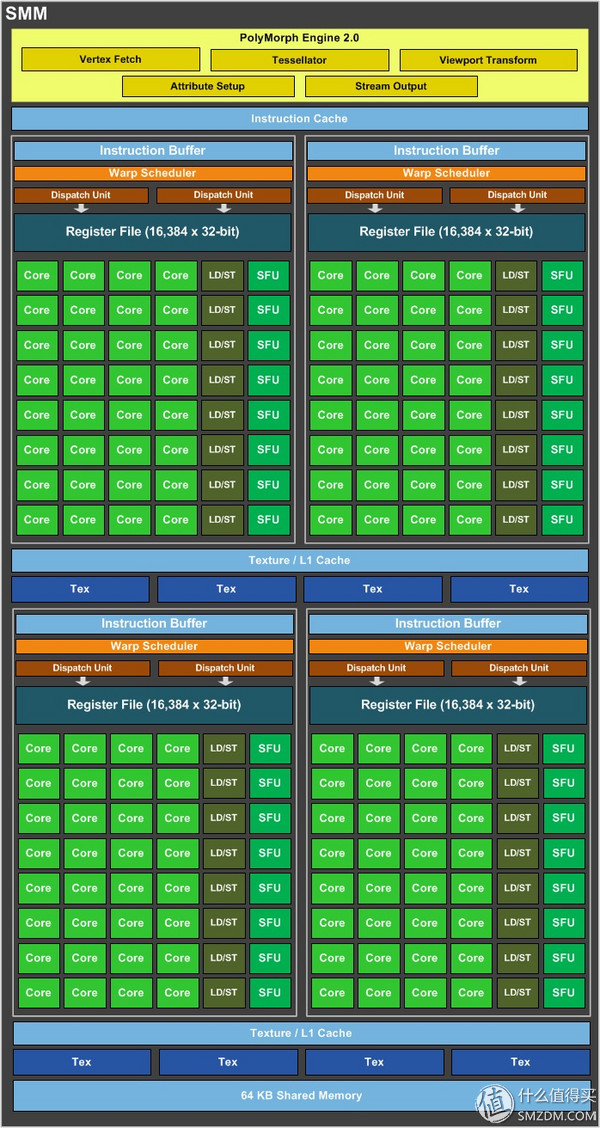
Task: Click the bottom-right quadrant's Instruction Buffer
Action: click(448, 624)
